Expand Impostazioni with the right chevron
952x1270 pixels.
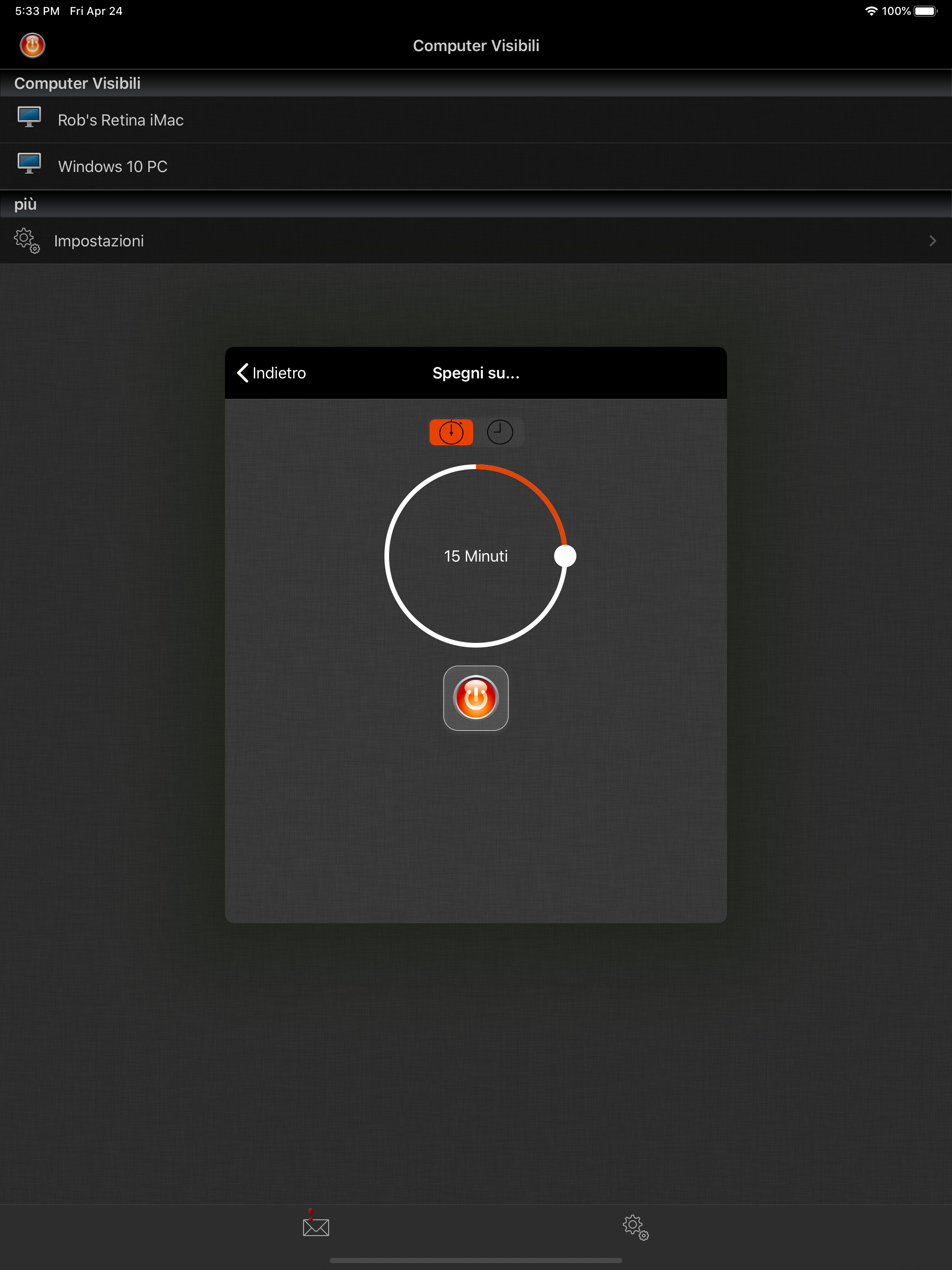[932, 241]
